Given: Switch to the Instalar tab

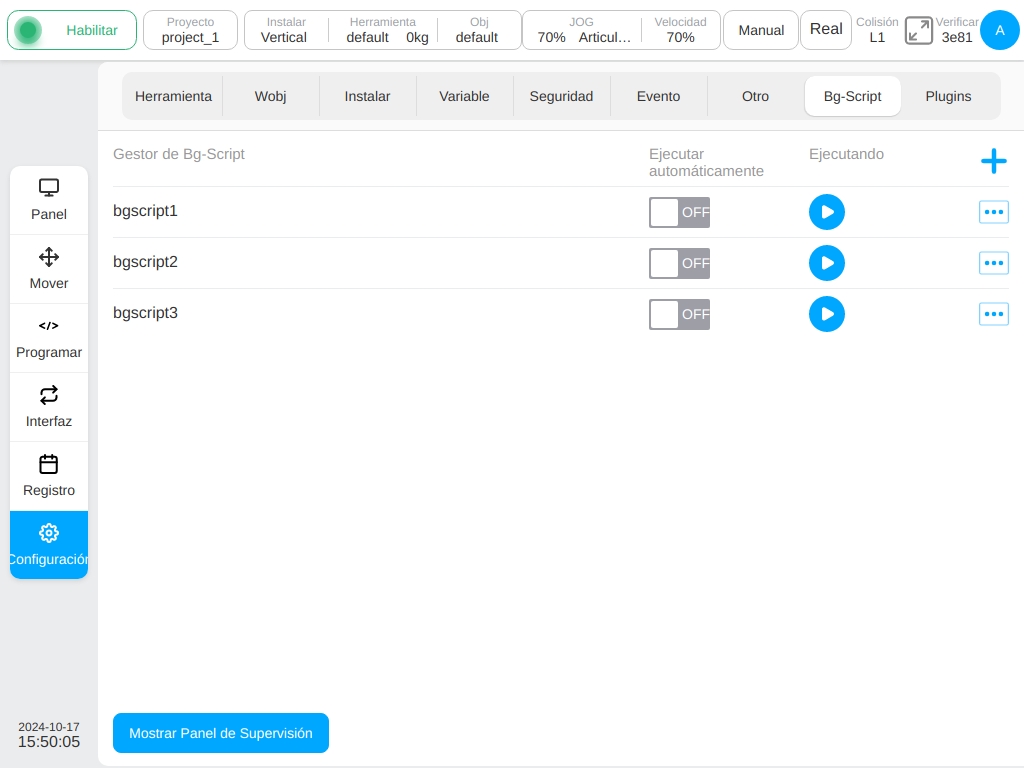Looking at the screenshot, I should click(367, 96).
